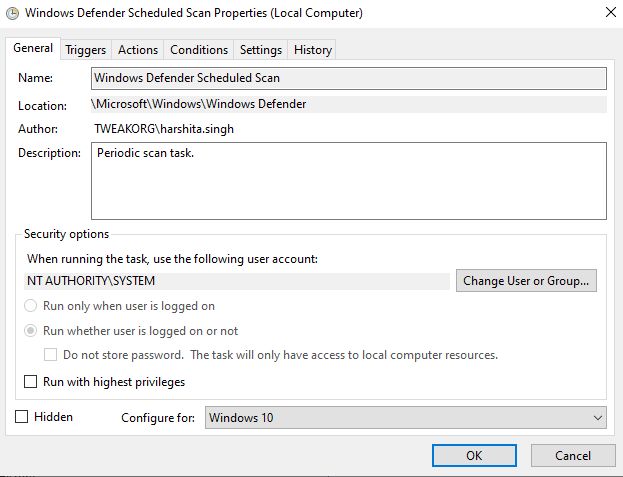Check the Do not store password box

(x=51, y=355)
